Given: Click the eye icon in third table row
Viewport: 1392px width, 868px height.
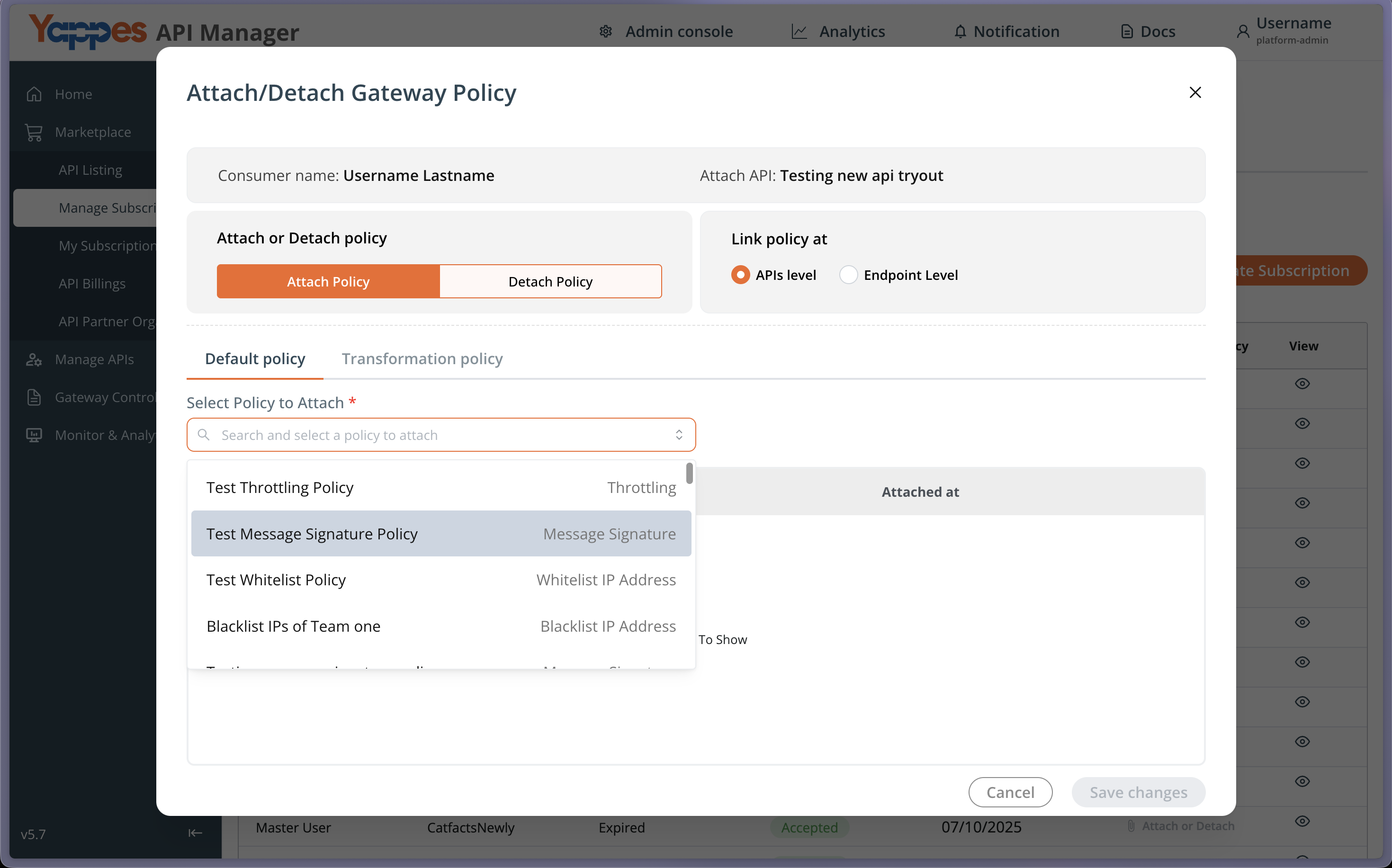Looking at the screenshot, I should [1302, 463].
